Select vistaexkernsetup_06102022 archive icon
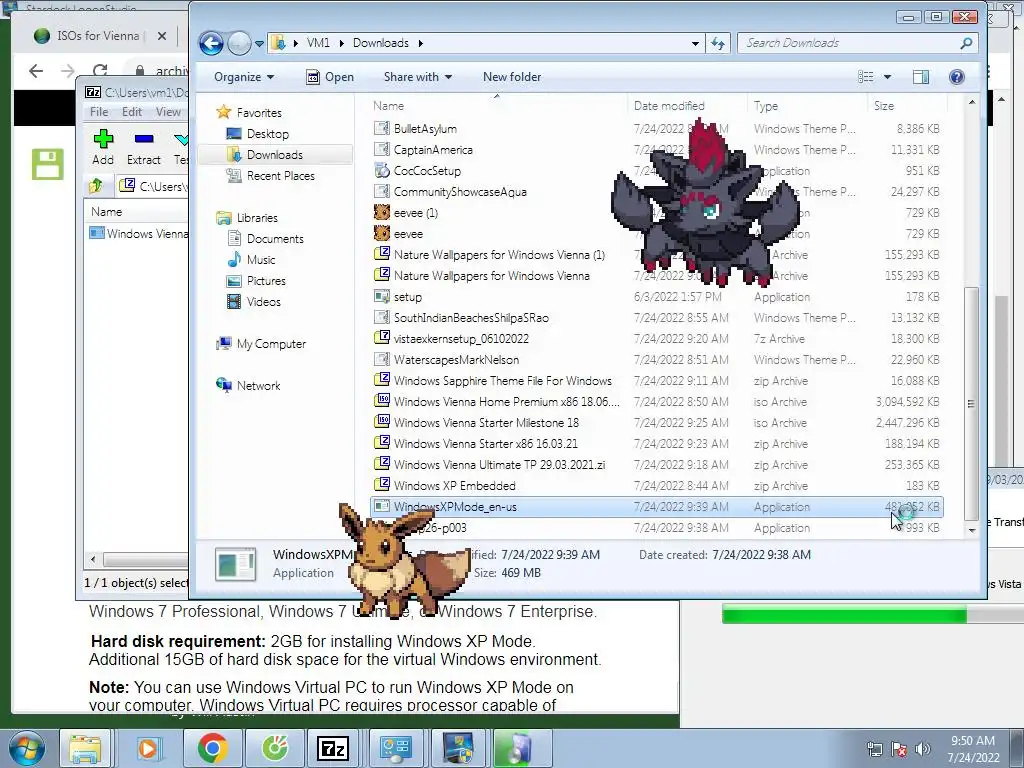Image resolution: width=1024 pixels, height=768 pixels. [381, 338]
